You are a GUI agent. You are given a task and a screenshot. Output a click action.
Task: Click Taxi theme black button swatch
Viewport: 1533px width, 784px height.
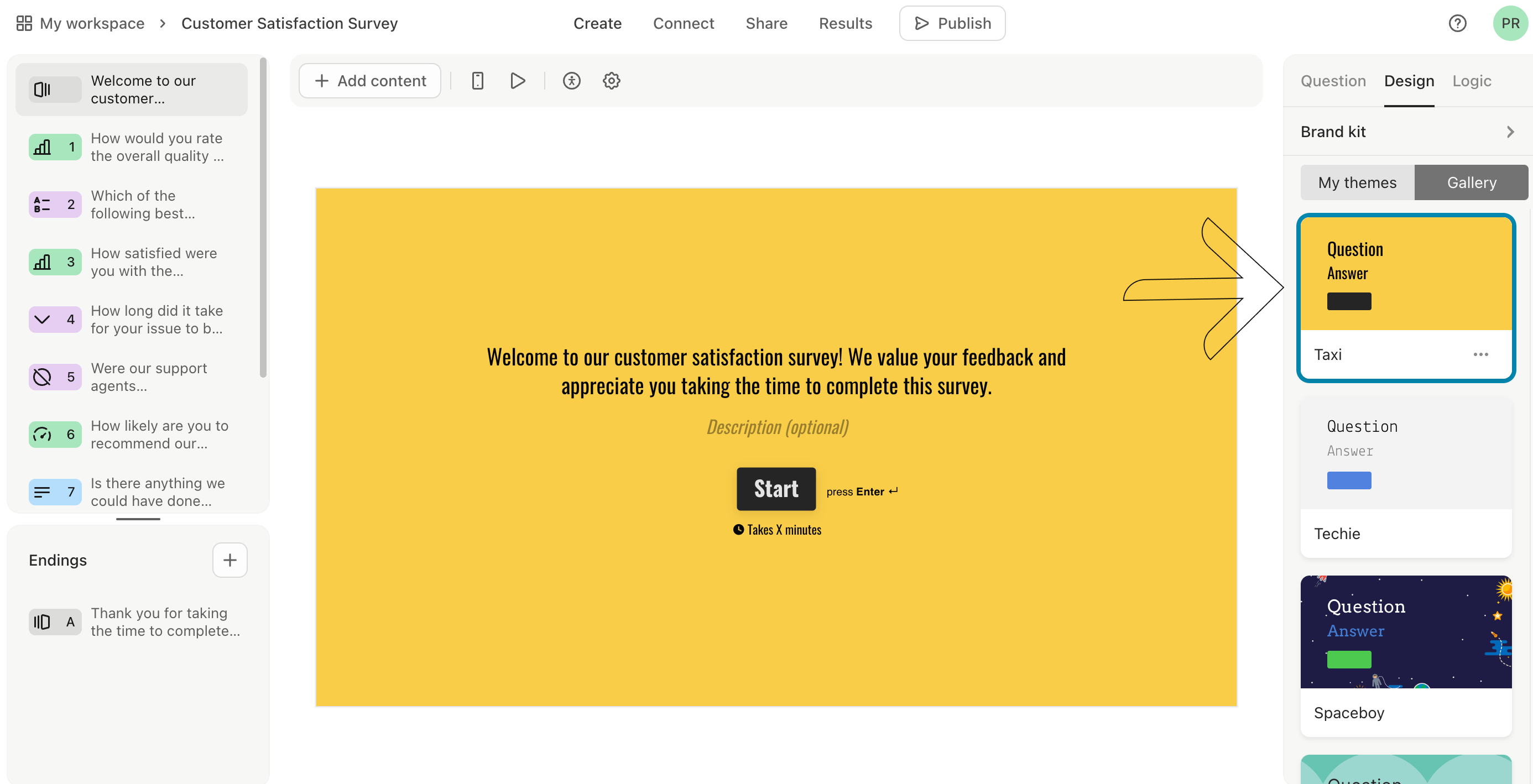(1348, 301)
